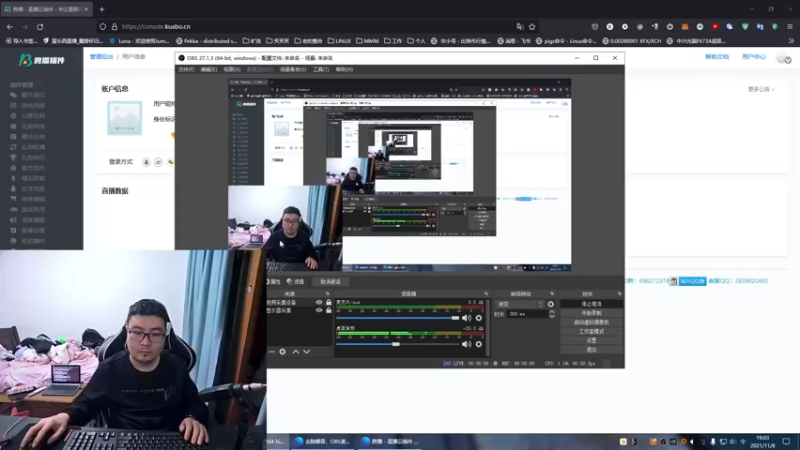The height and width of the screenshot is (450, 800).
Task: Open transition properties gear in OBS
Action: 551,304
